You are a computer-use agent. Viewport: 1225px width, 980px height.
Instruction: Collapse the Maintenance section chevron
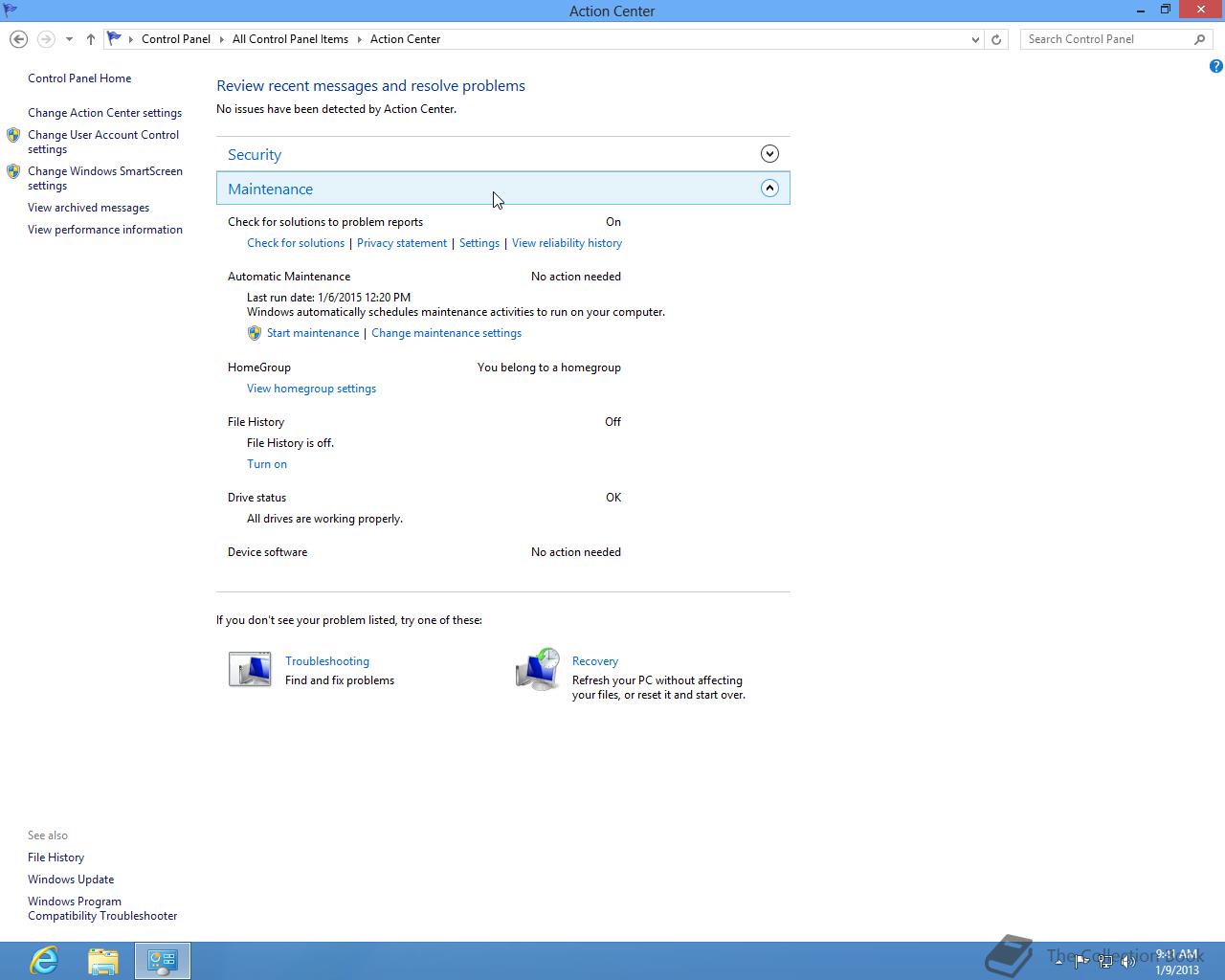tap(769, 189)
